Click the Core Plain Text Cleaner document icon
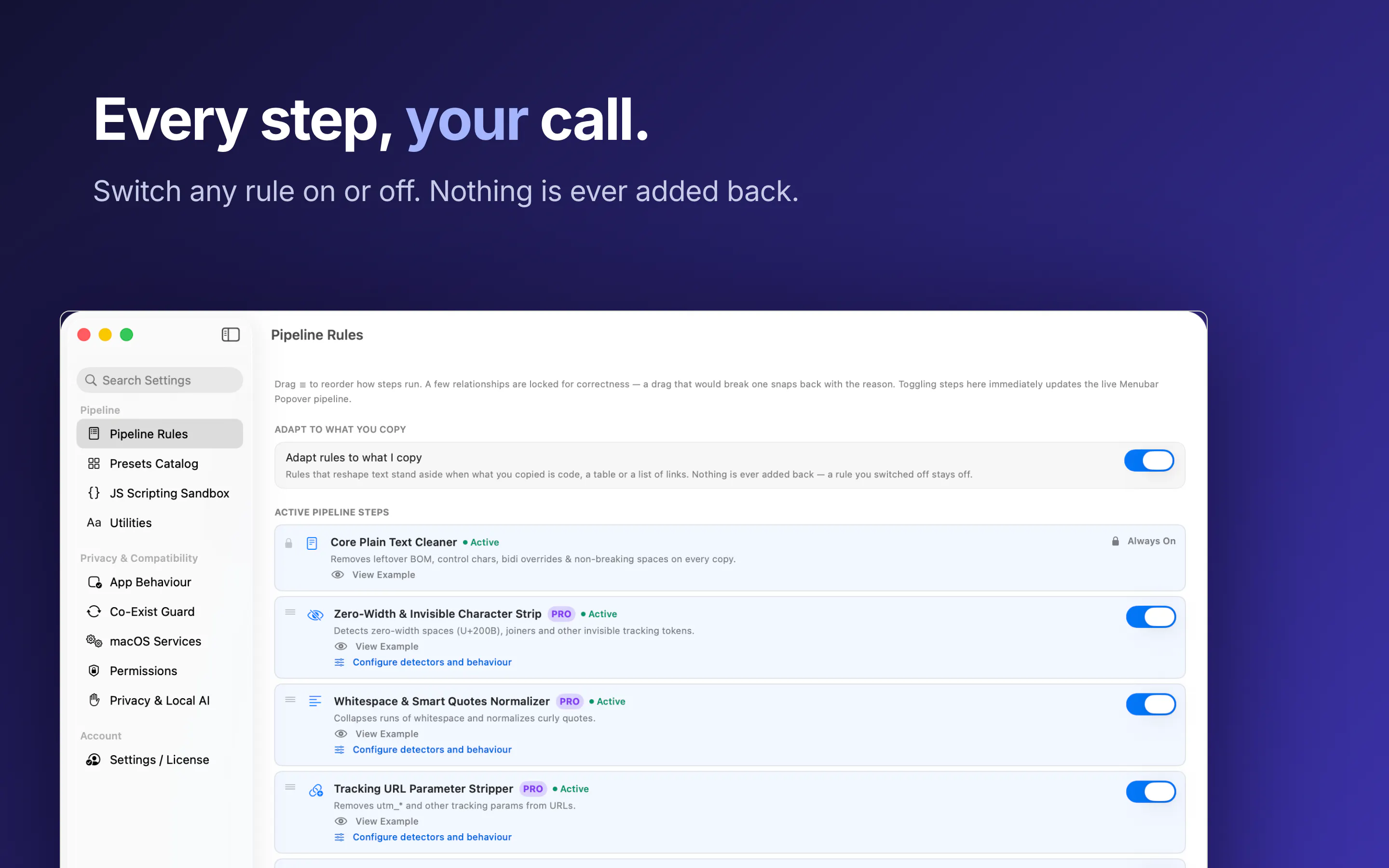 (x=312, y=543)
